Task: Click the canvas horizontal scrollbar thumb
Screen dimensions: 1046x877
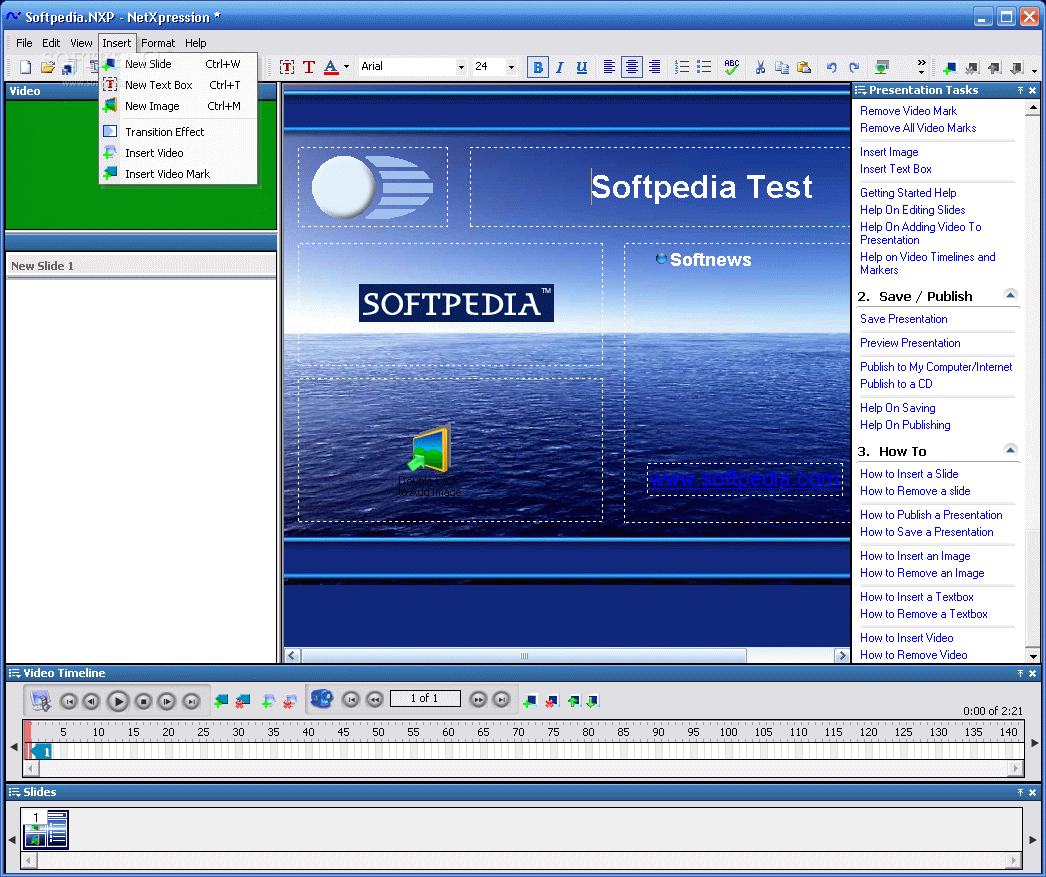Action: tap(524, 656)
